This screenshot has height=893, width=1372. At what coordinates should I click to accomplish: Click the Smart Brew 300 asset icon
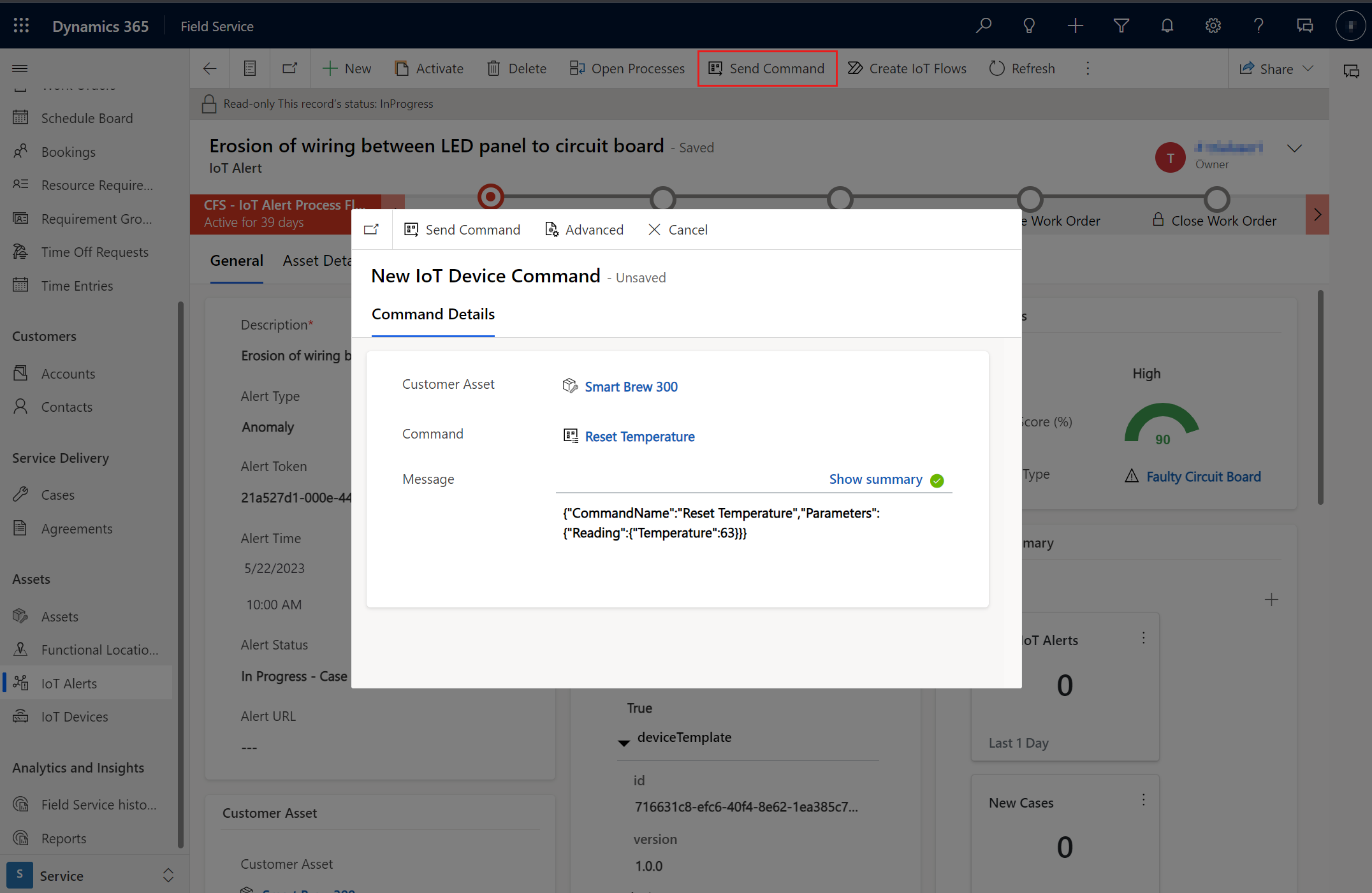(569, 385)
